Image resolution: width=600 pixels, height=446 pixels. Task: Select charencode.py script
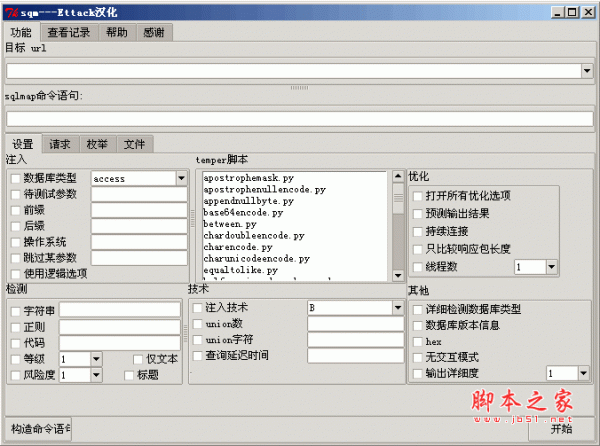tap(238, 247)
